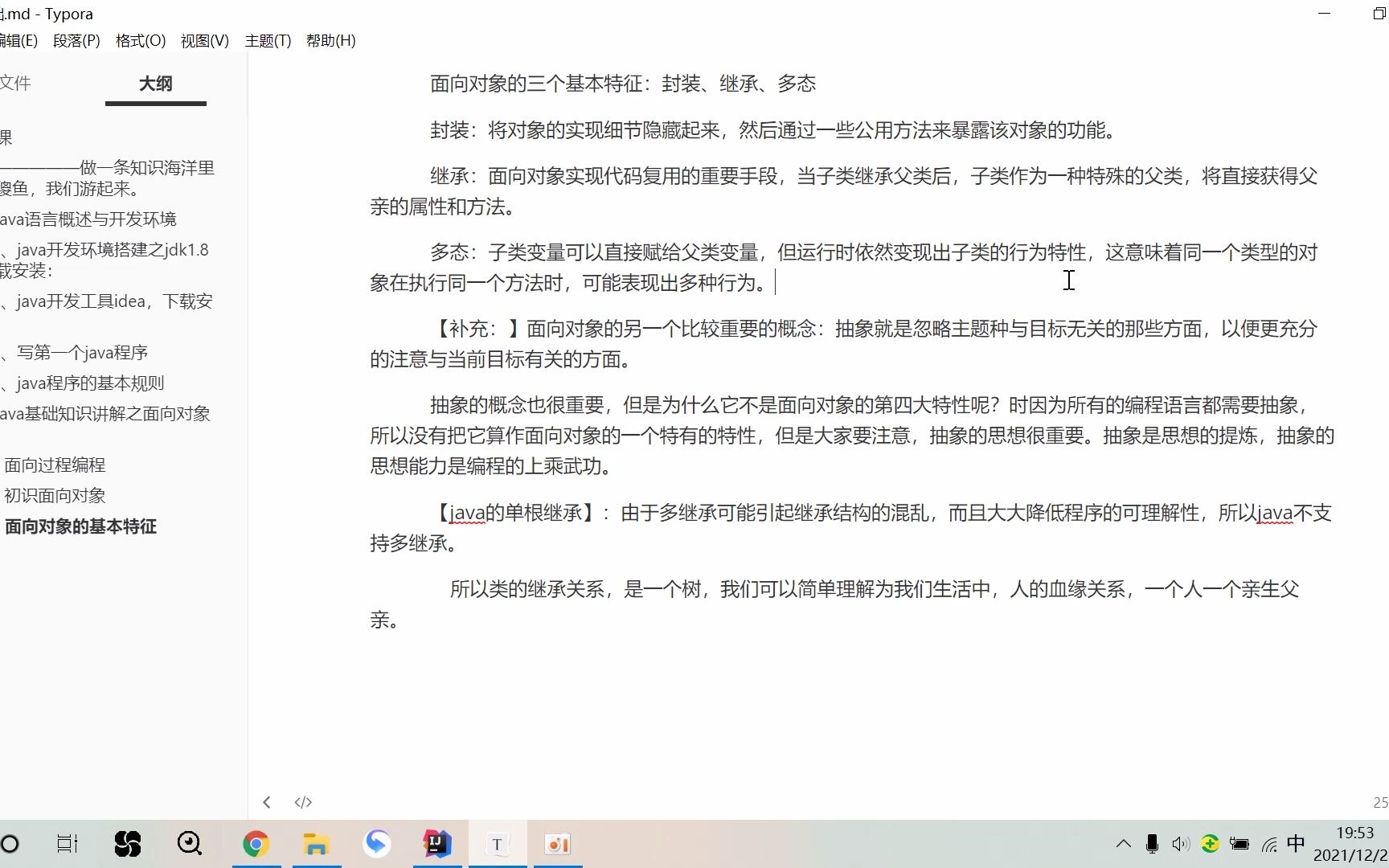Select outline entry 面向过程编程
This screenshot has width=1389, height=868.
(x=55, y=464)
